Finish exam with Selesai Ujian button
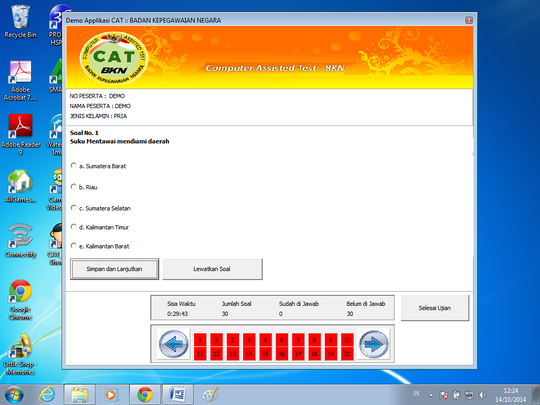 pyautogui.click(x=435, y=308)
